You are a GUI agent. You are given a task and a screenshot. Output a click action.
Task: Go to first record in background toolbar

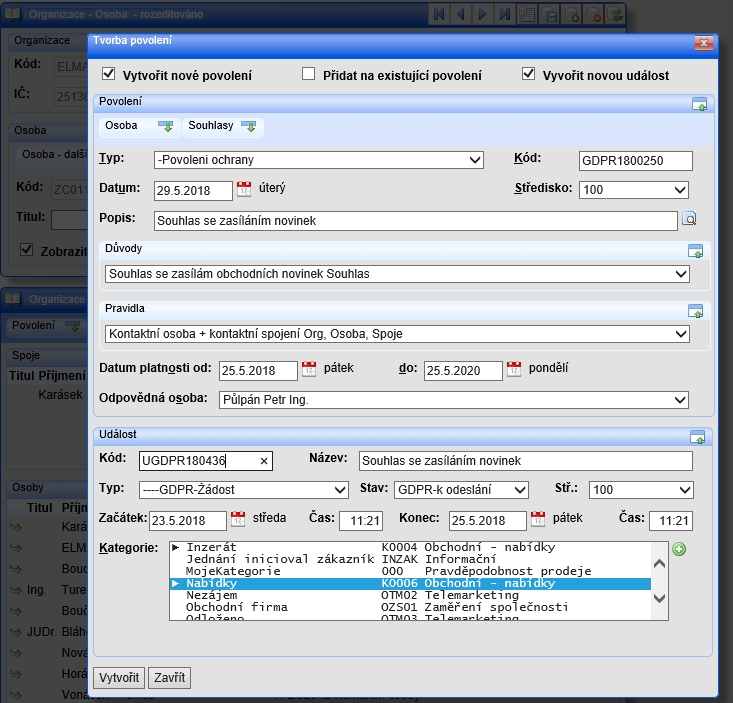click(438, 14)
